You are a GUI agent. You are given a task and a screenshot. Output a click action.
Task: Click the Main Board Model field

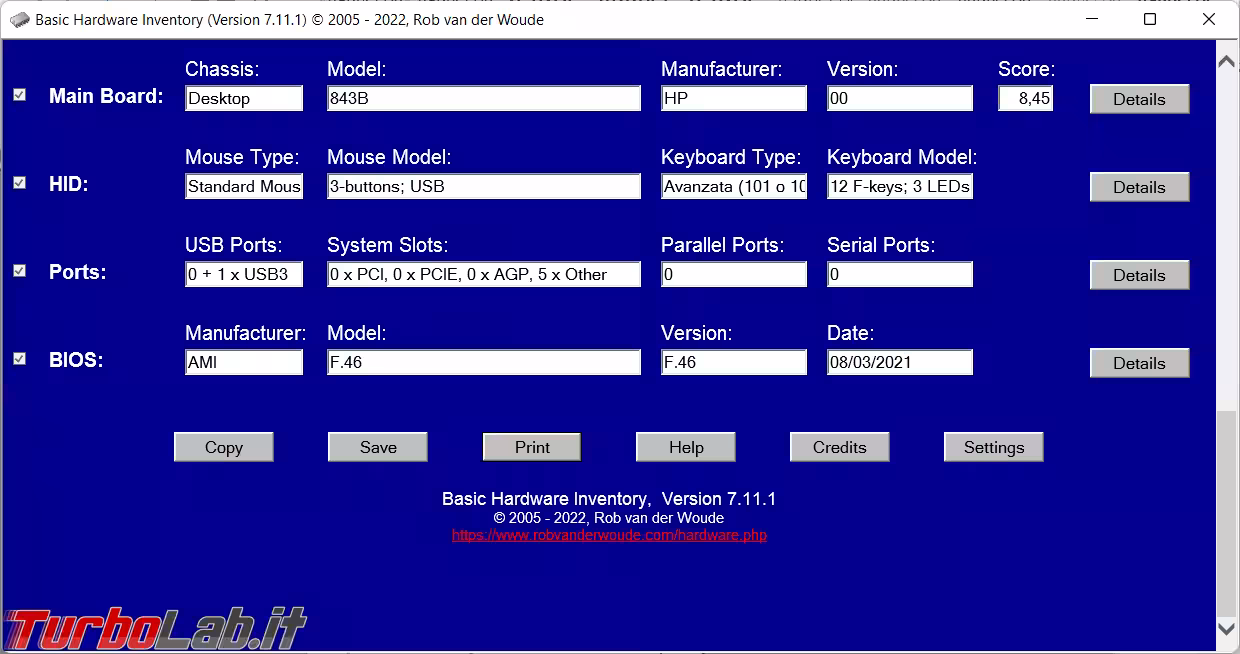coord(484,98)
